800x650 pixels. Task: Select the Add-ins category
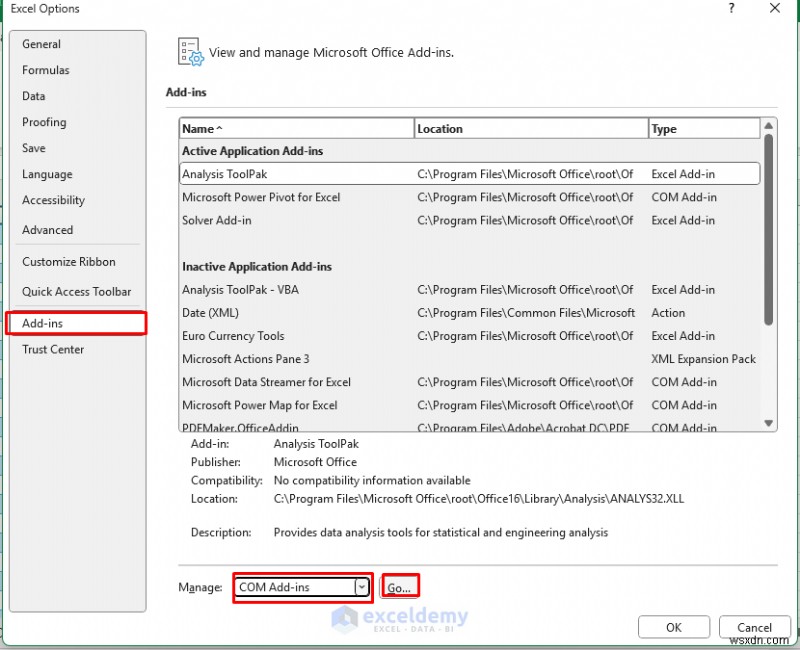77,323
